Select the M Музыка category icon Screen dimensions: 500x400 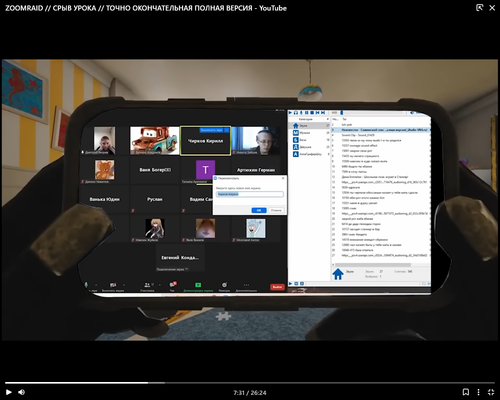pos(295,133)
